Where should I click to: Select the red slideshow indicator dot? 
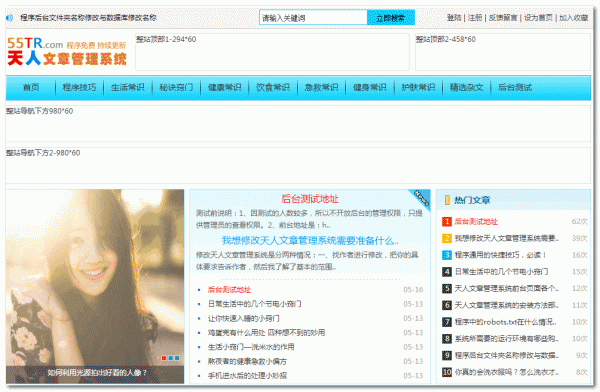click(x=164, y=358)
